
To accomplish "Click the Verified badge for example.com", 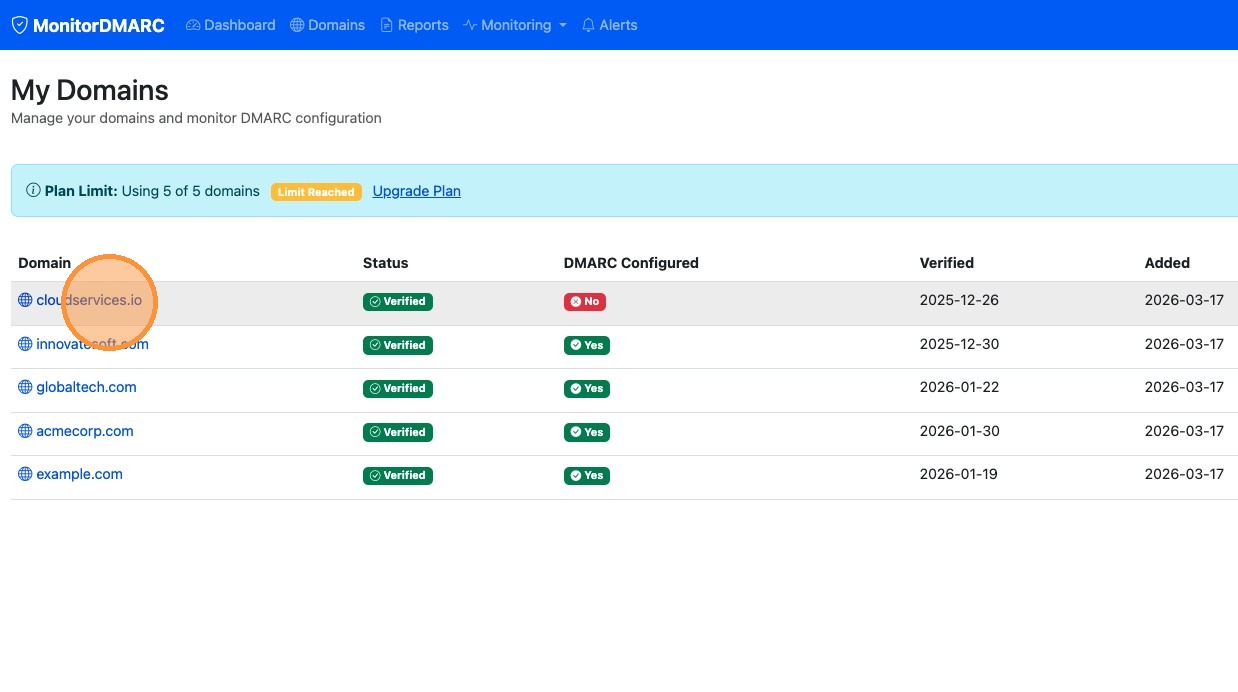I will click(x=398, y=475).
